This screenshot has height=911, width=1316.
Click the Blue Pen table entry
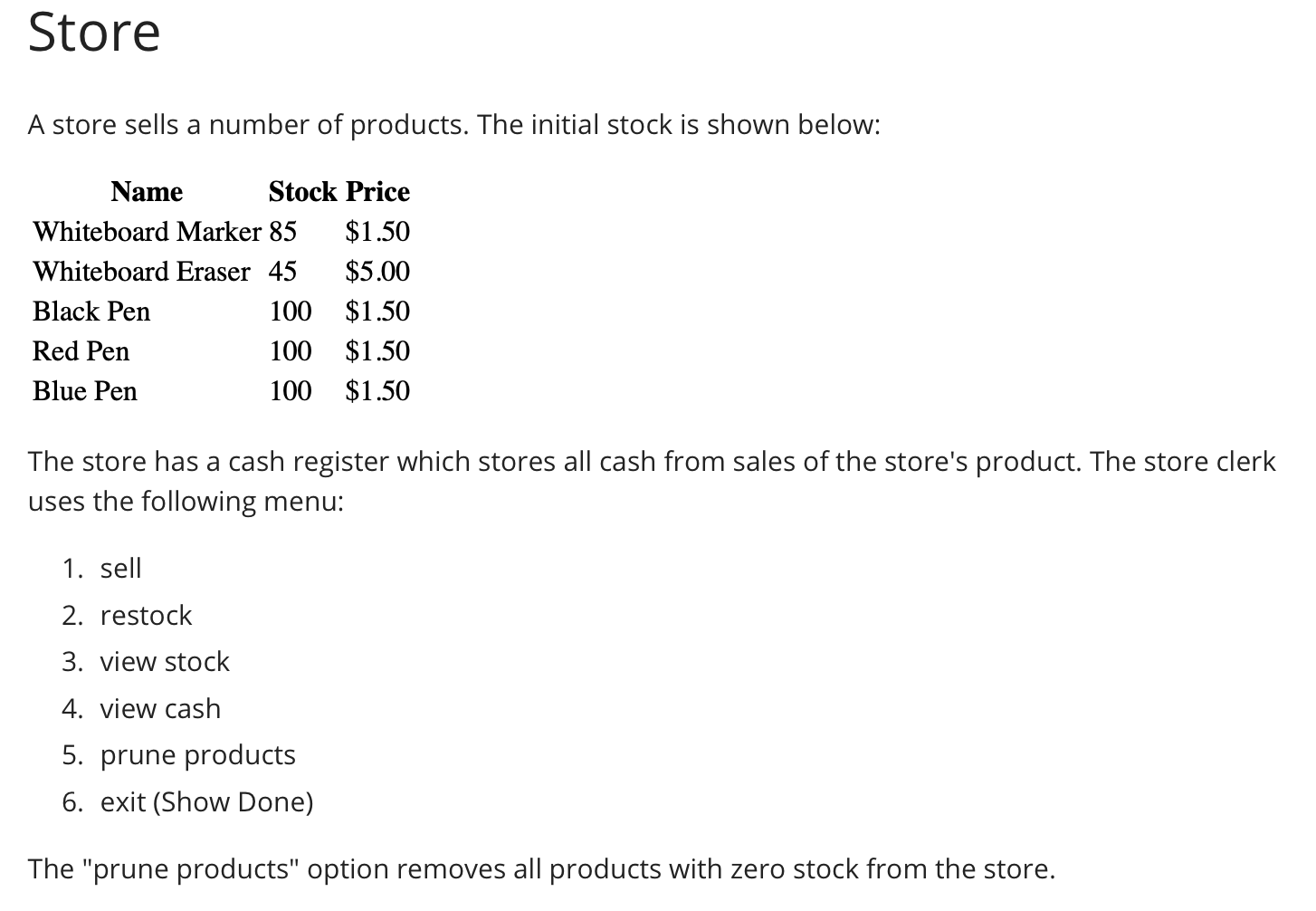click(x=85, y=391)
